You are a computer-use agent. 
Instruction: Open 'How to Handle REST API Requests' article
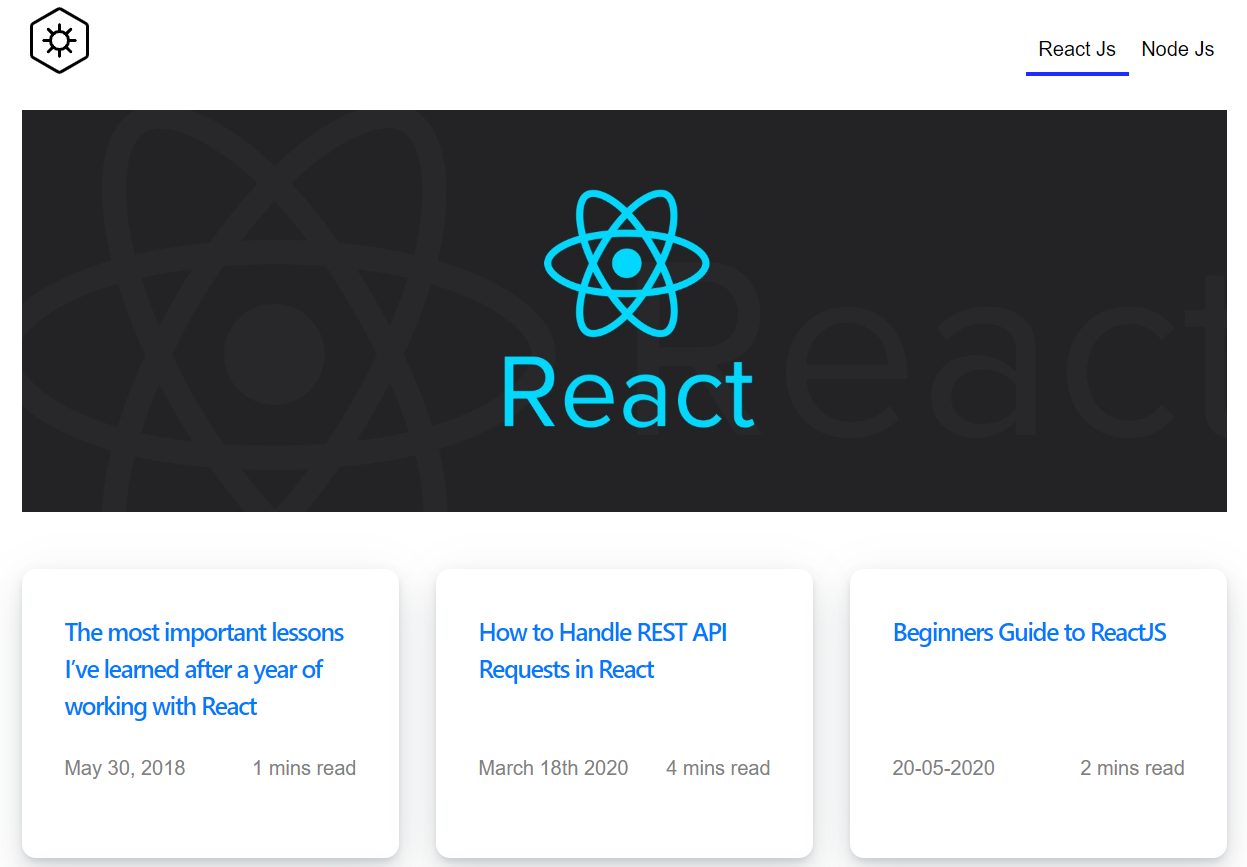tap(603, 651)
